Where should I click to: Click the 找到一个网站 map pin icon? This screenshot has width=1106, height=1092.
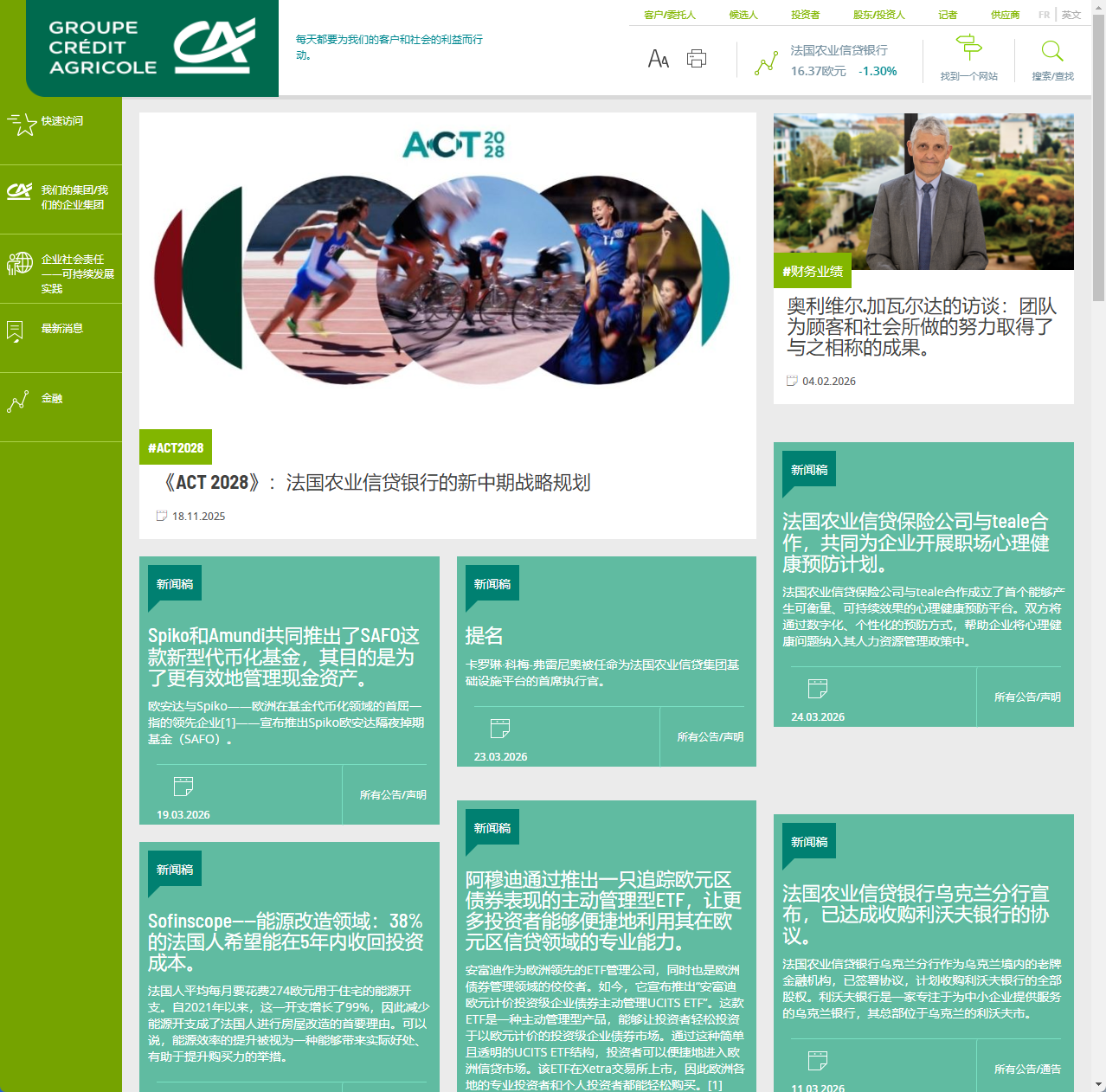click(968, 45)
